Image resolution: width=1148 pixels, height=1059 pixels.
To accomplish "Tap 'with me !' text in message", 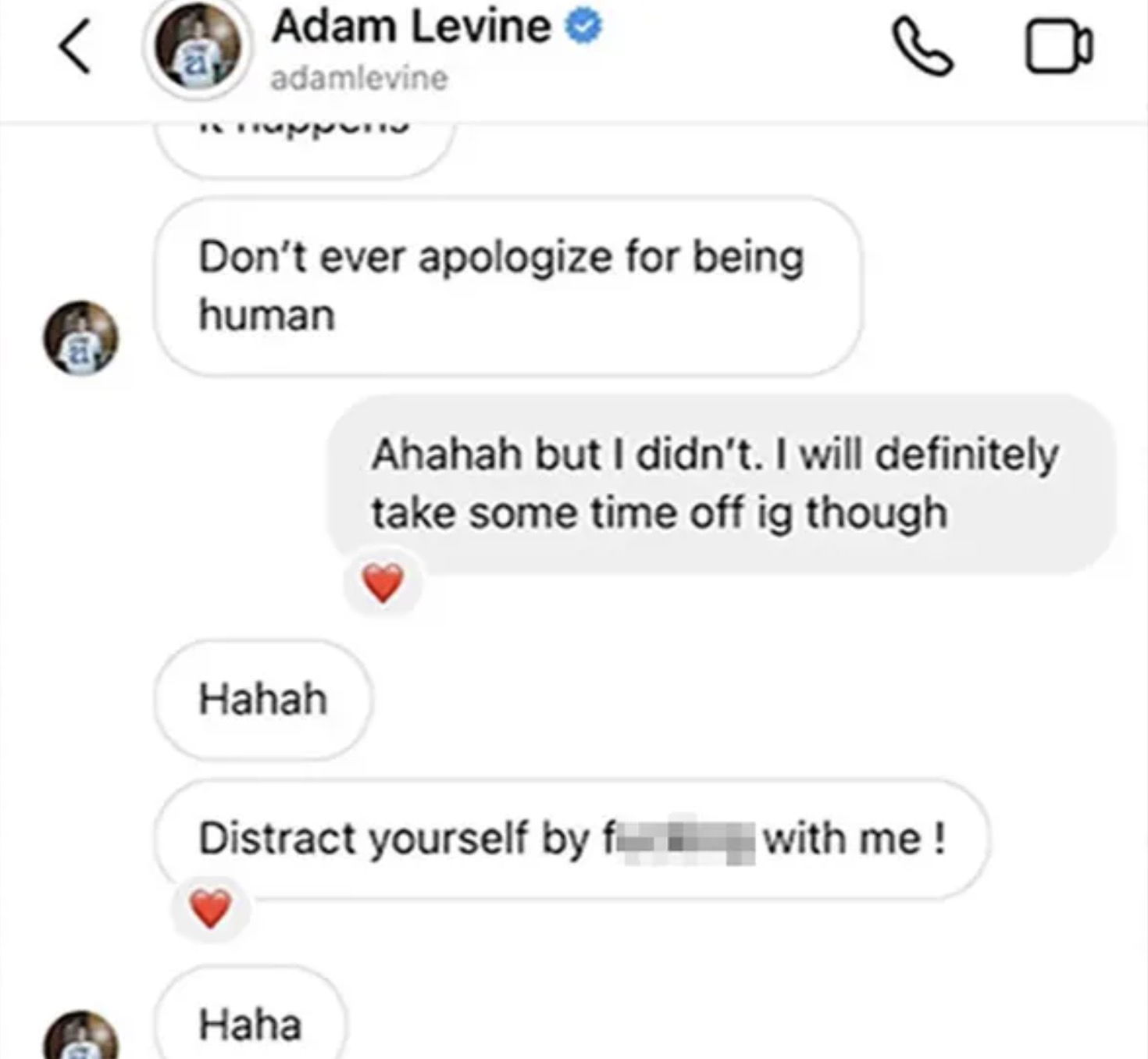I will 854,840.
